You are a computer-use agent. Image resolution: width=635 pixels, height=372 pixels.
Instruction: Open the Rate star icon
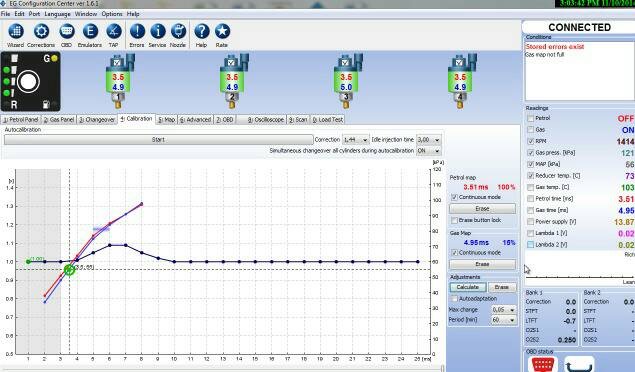222,31
